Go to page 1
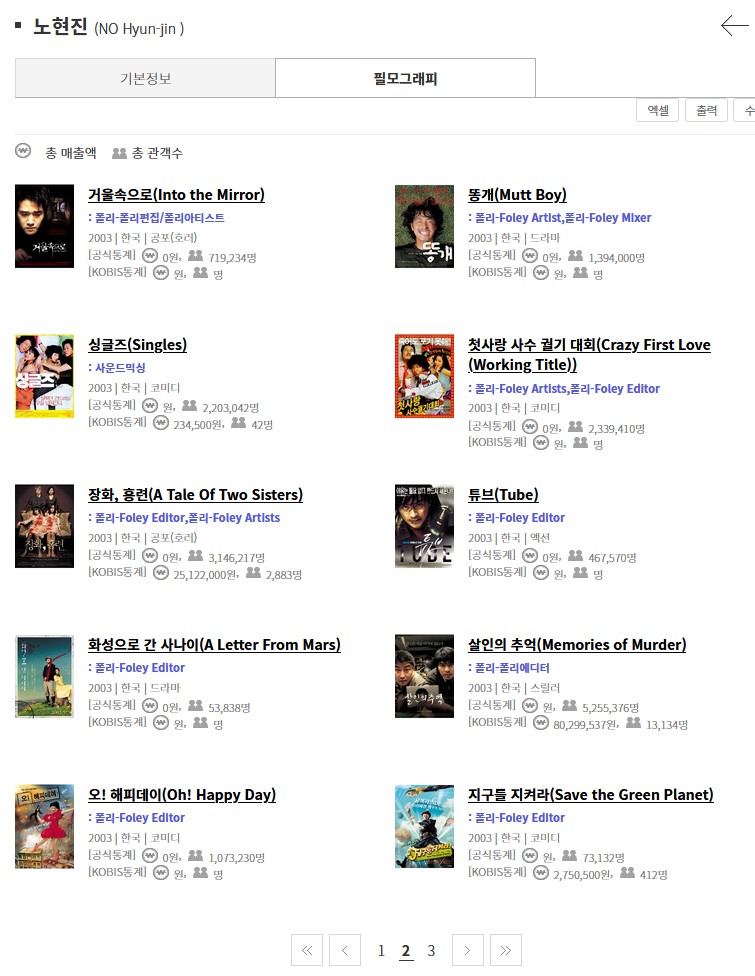This screenshot has height=976, width=755. pyautogui.click(x=381, y=950)
